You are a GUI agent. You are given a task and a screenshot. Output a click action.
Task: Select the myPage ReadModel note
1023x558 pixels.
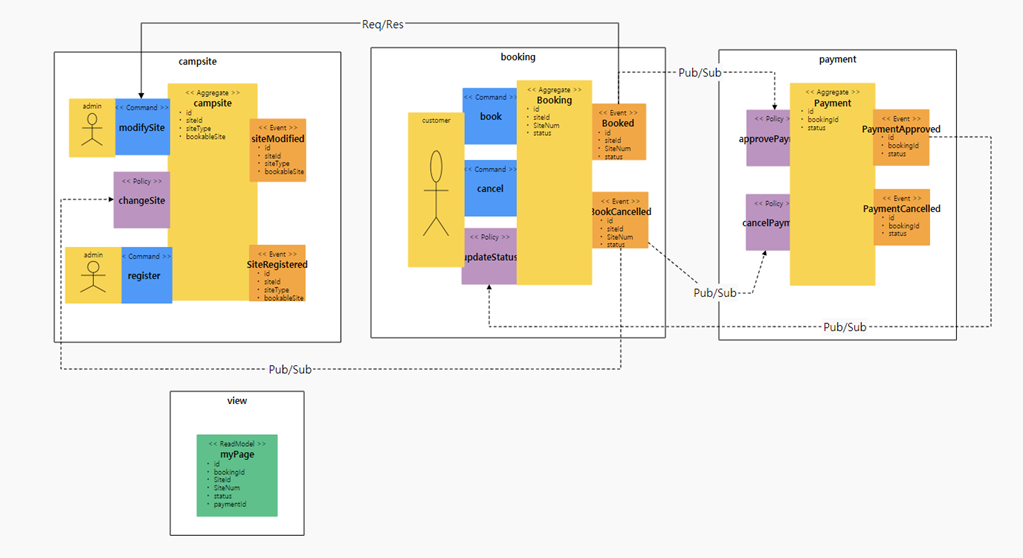[x=237, y=476]
